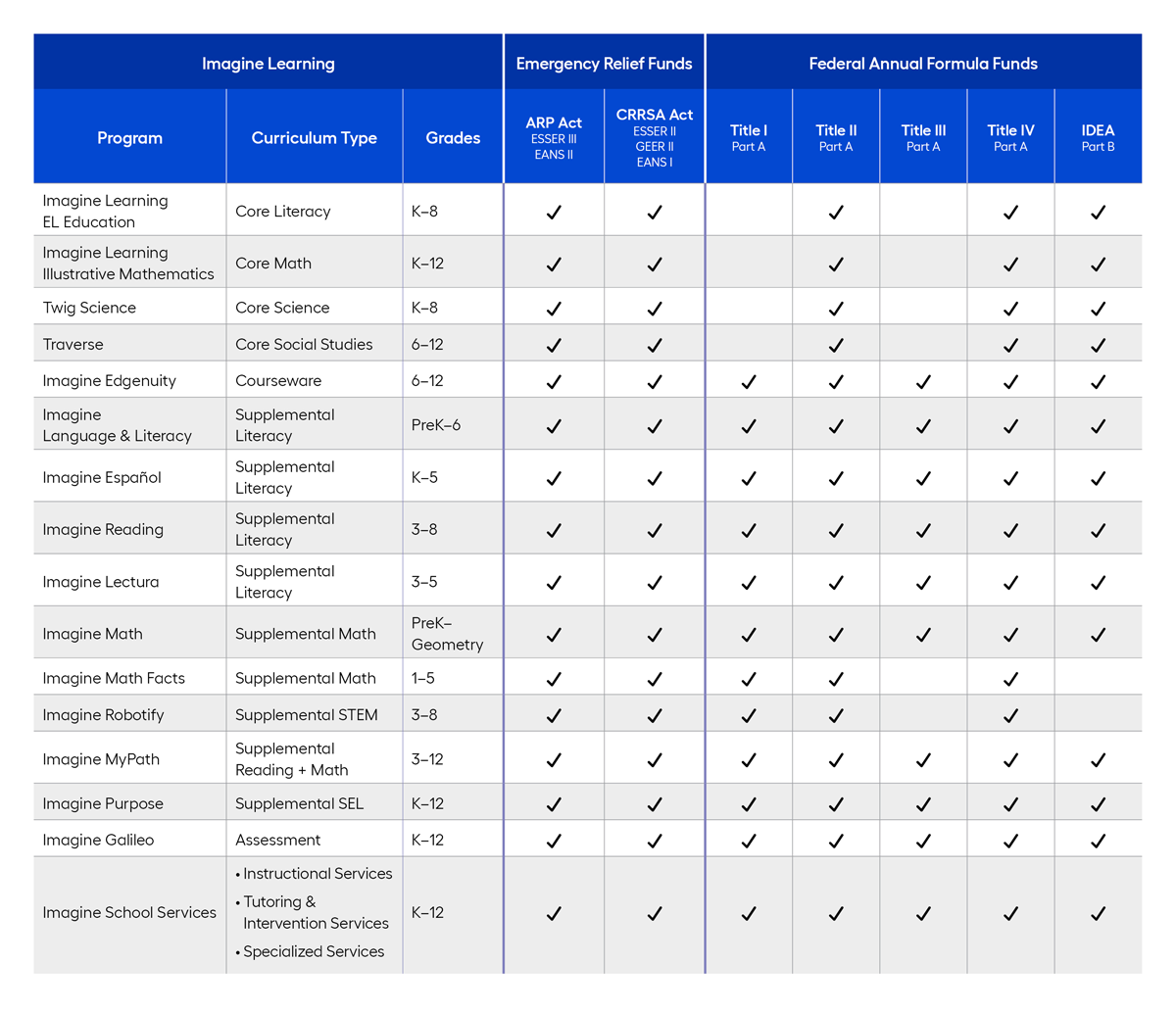This screenshot has width=1176, height=1013.
Task: Click Tutoring & Intervention Services bullet
Action: [x=312, y=912]
